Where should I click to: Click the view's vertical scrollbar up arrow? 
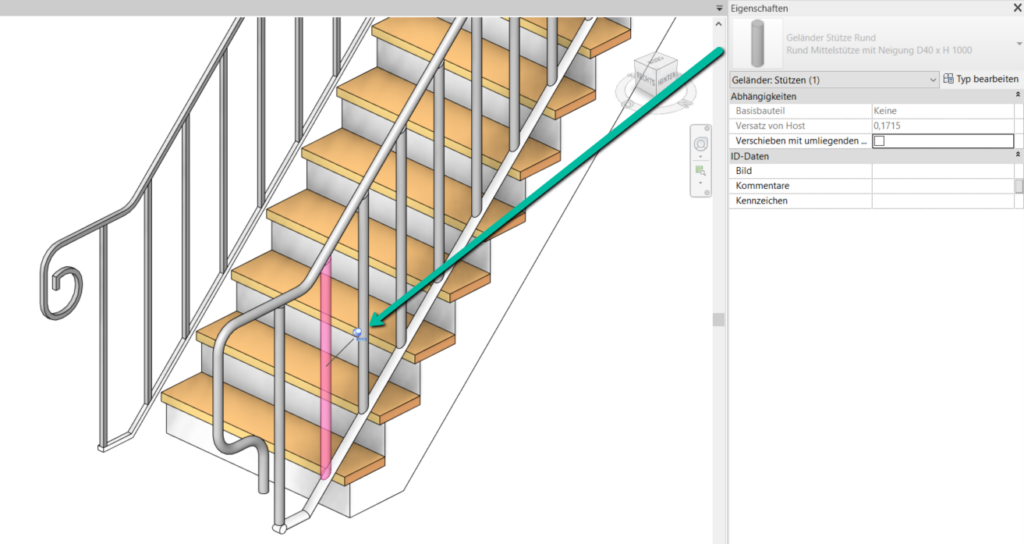point(717,22)
